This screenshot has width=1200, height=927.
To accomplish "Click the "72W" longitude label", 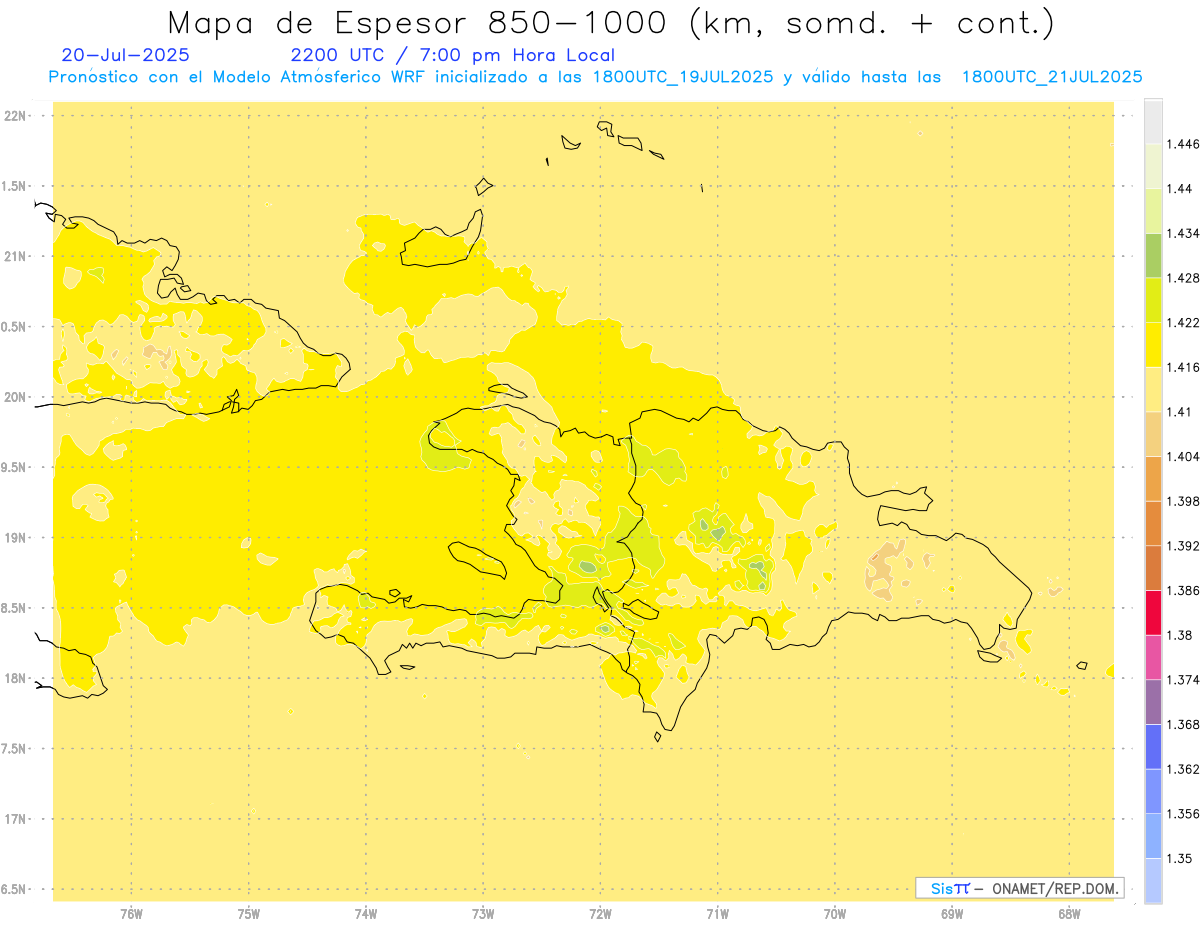I will click(x=600, y=913).
